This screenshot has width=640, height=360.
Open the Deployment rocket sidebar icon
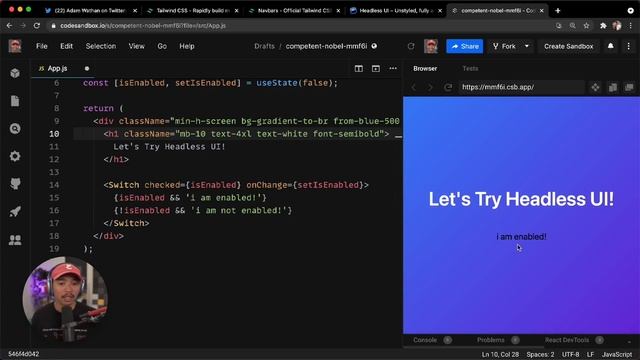15,211
